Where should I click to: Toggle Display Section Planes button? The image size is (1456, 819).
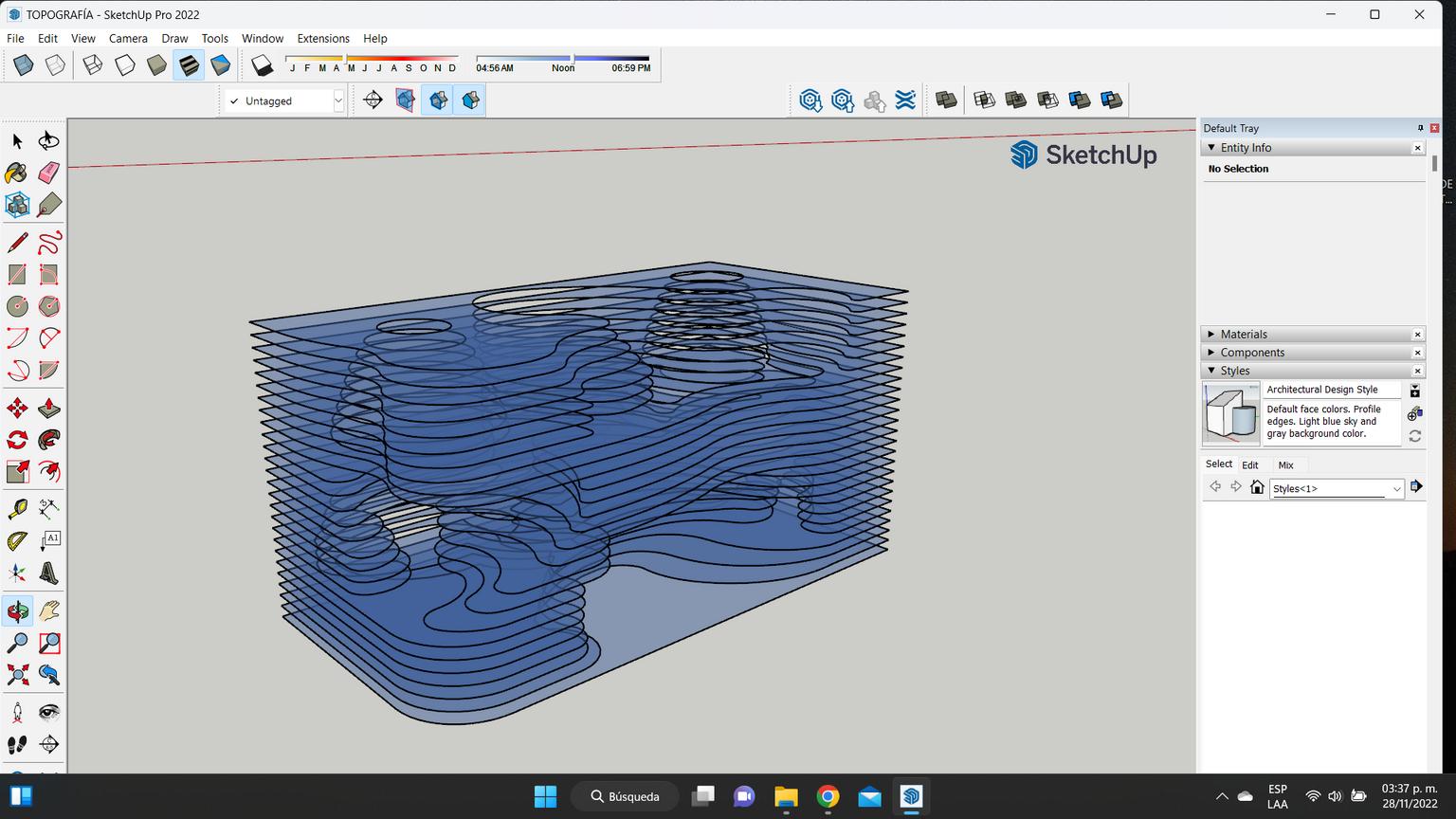point(406,100)
